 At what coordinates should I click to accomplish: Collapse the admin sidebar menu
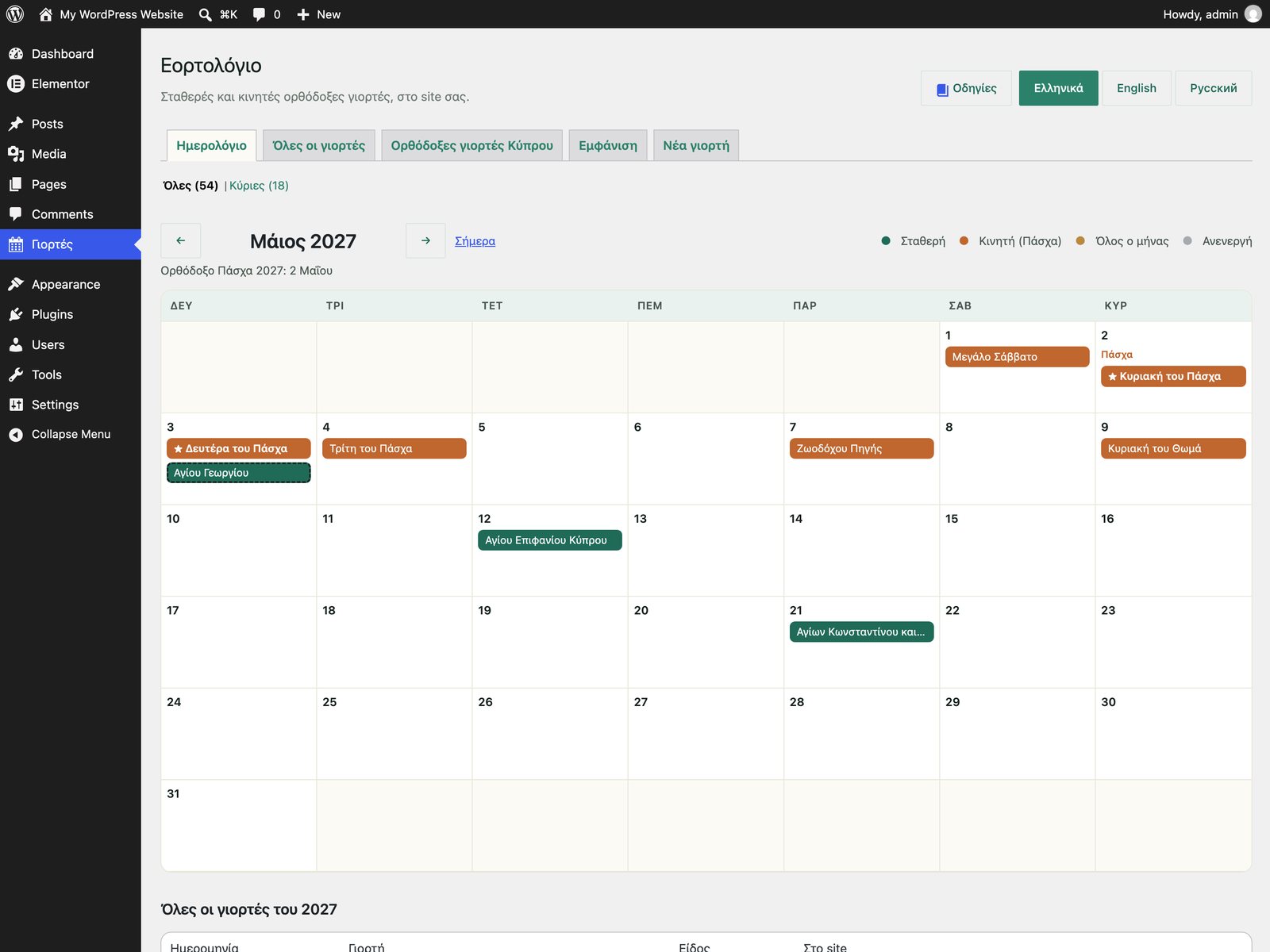tap(71, 435)
